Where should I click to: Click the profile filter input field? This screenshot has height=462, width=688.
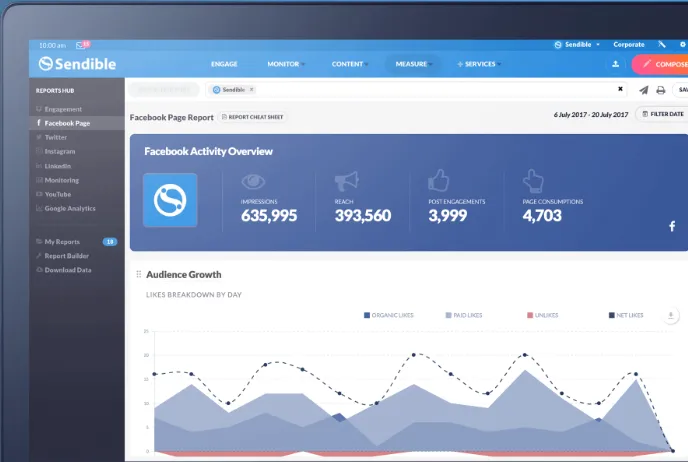click(x=416, y=90)
